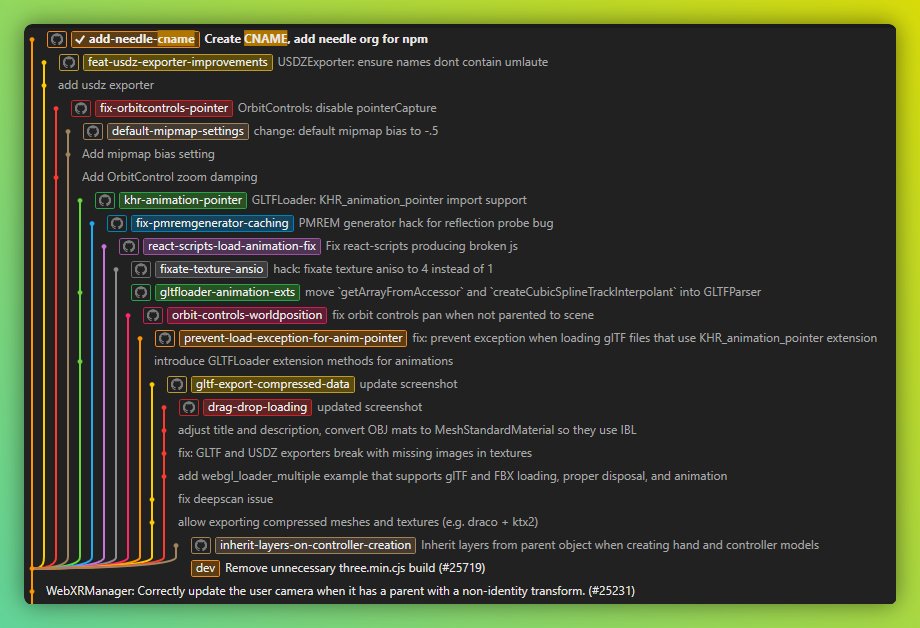920x628 pixels.
Task: Open commit 'introduce GLTFLoader extension methods for animations'
Action: 303,361
